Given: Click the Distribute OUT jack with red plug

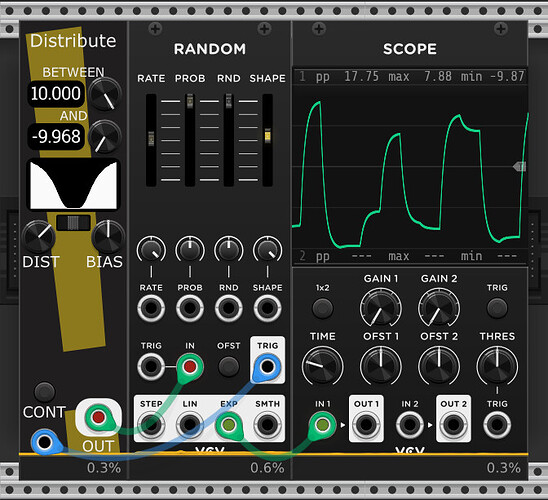Looking at the screenshot, I should [98, 416].
